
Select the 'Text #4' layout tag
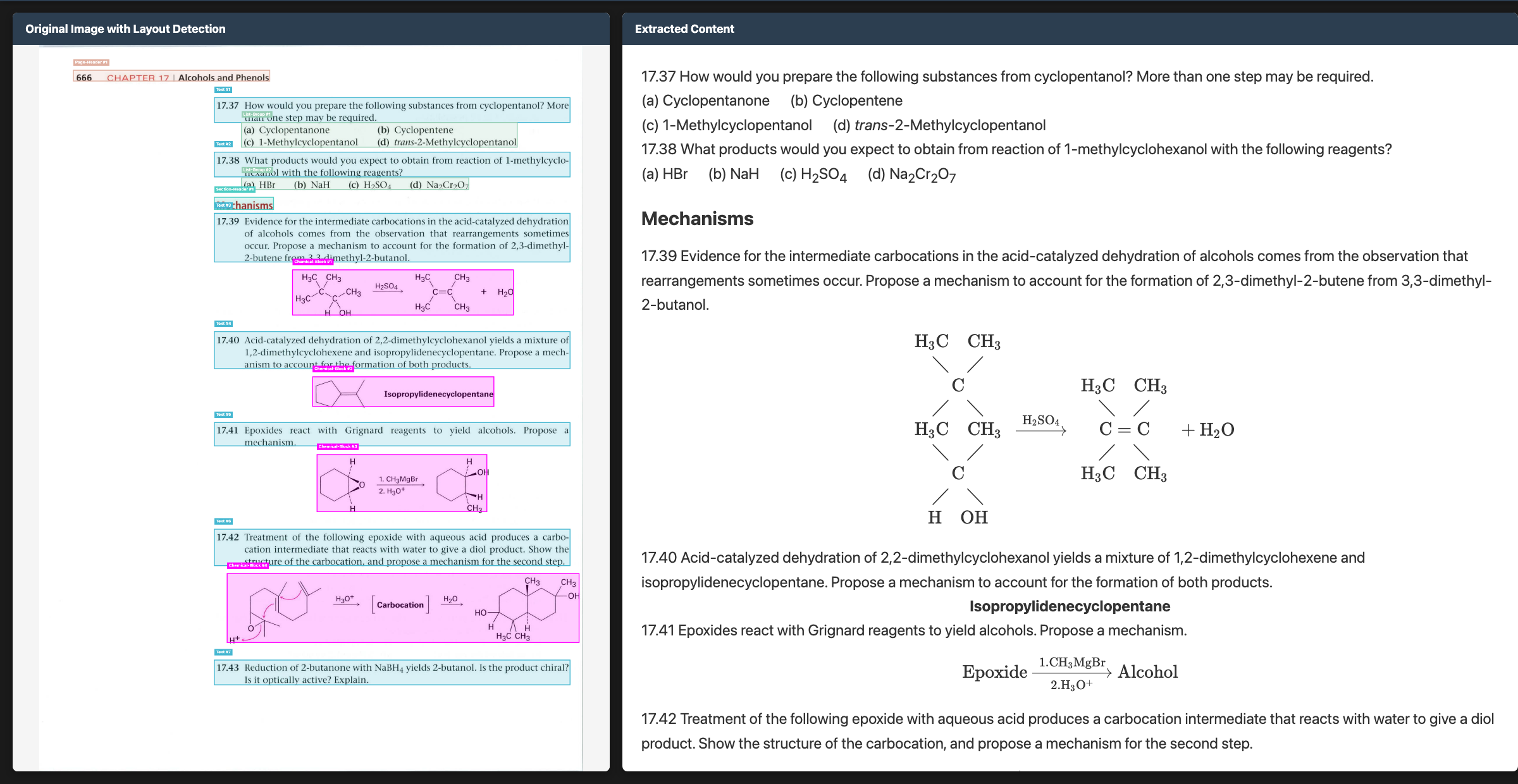tap(223, 324)
